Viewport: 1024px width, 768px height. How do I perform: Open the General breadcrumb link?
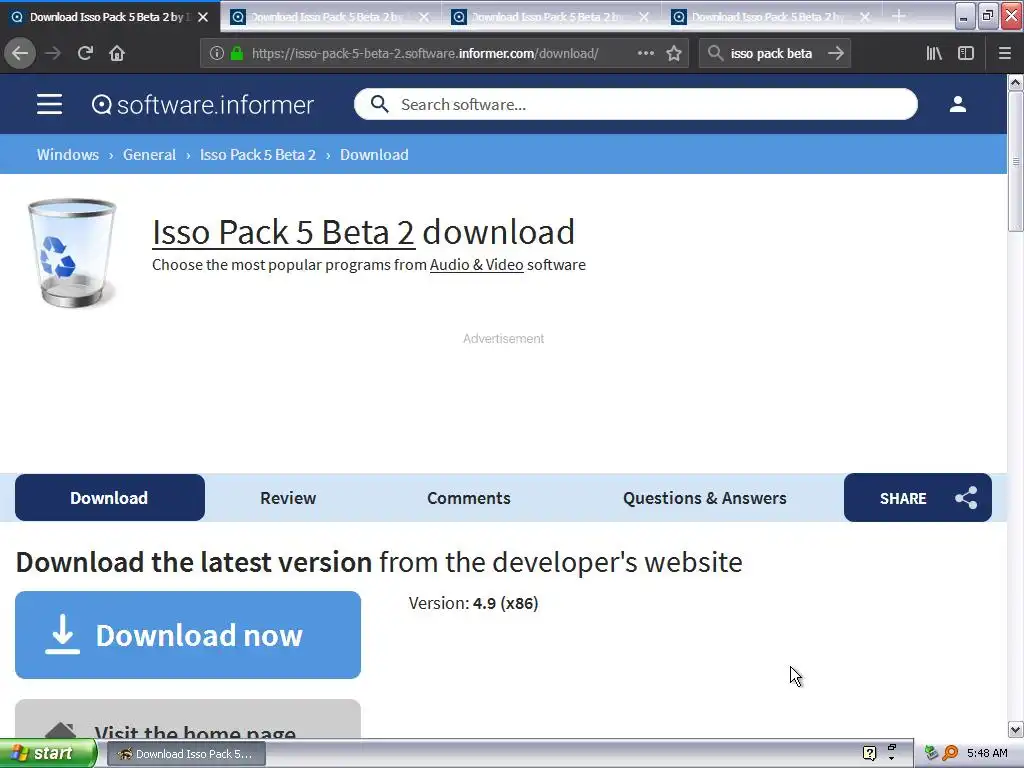pyautogui.click(x=150, y=155)
